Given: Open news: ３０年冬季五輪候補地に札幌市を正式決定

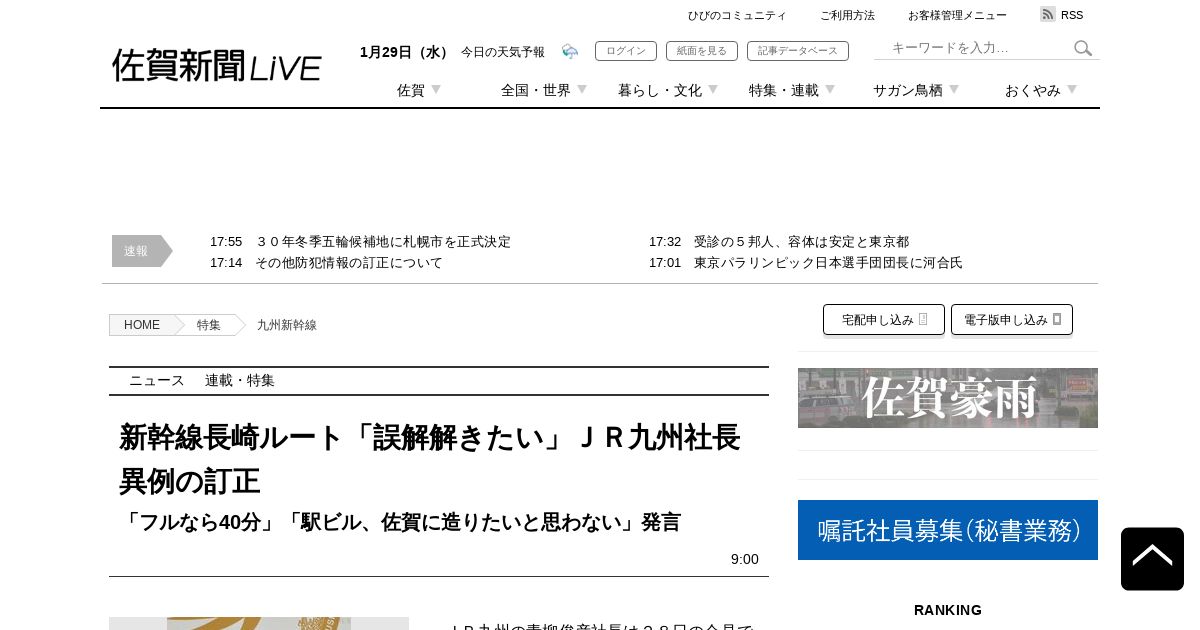Looking at the screenshot, I should 383,242.
